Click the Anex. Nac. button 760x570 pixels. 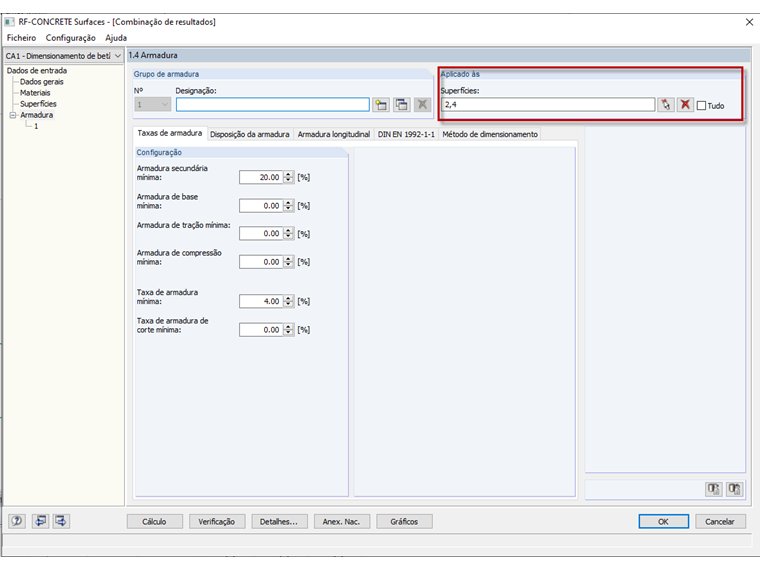(341, 522)
